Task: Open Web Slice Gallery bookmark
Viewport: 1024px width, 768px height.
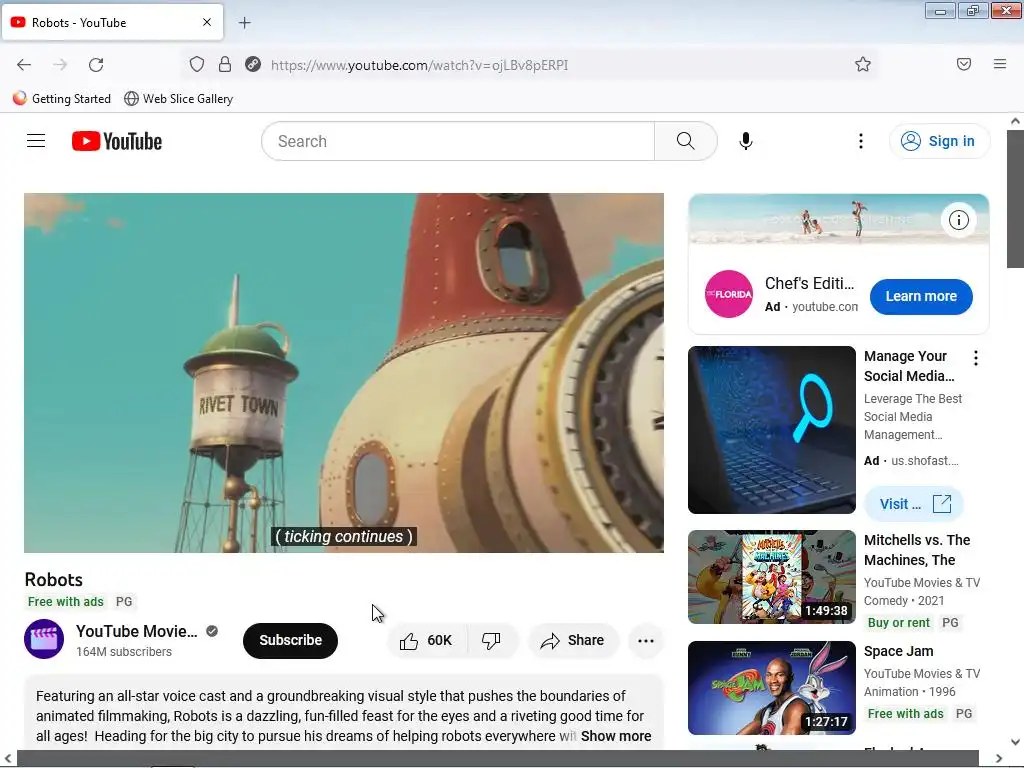Action: coord(178,99)
